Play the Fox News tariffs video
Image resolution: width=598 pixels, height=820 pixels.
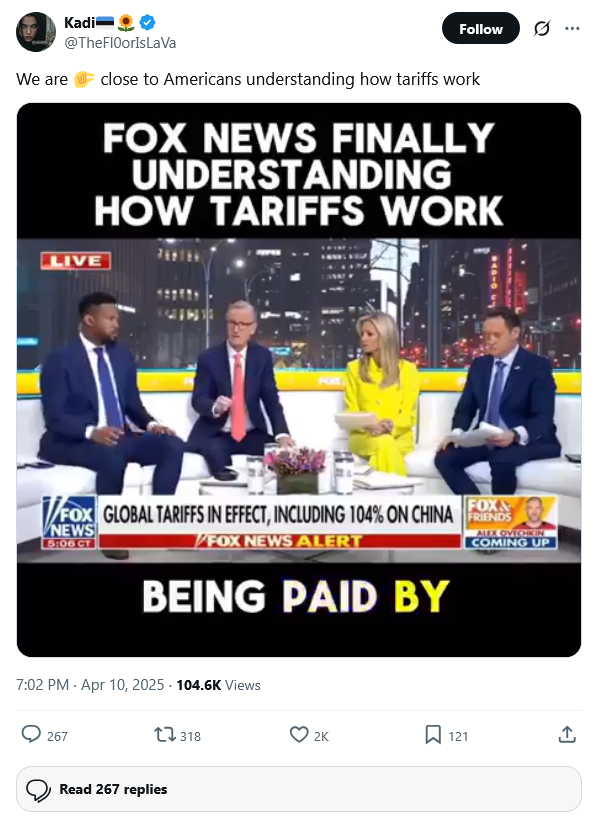(299, 380)
